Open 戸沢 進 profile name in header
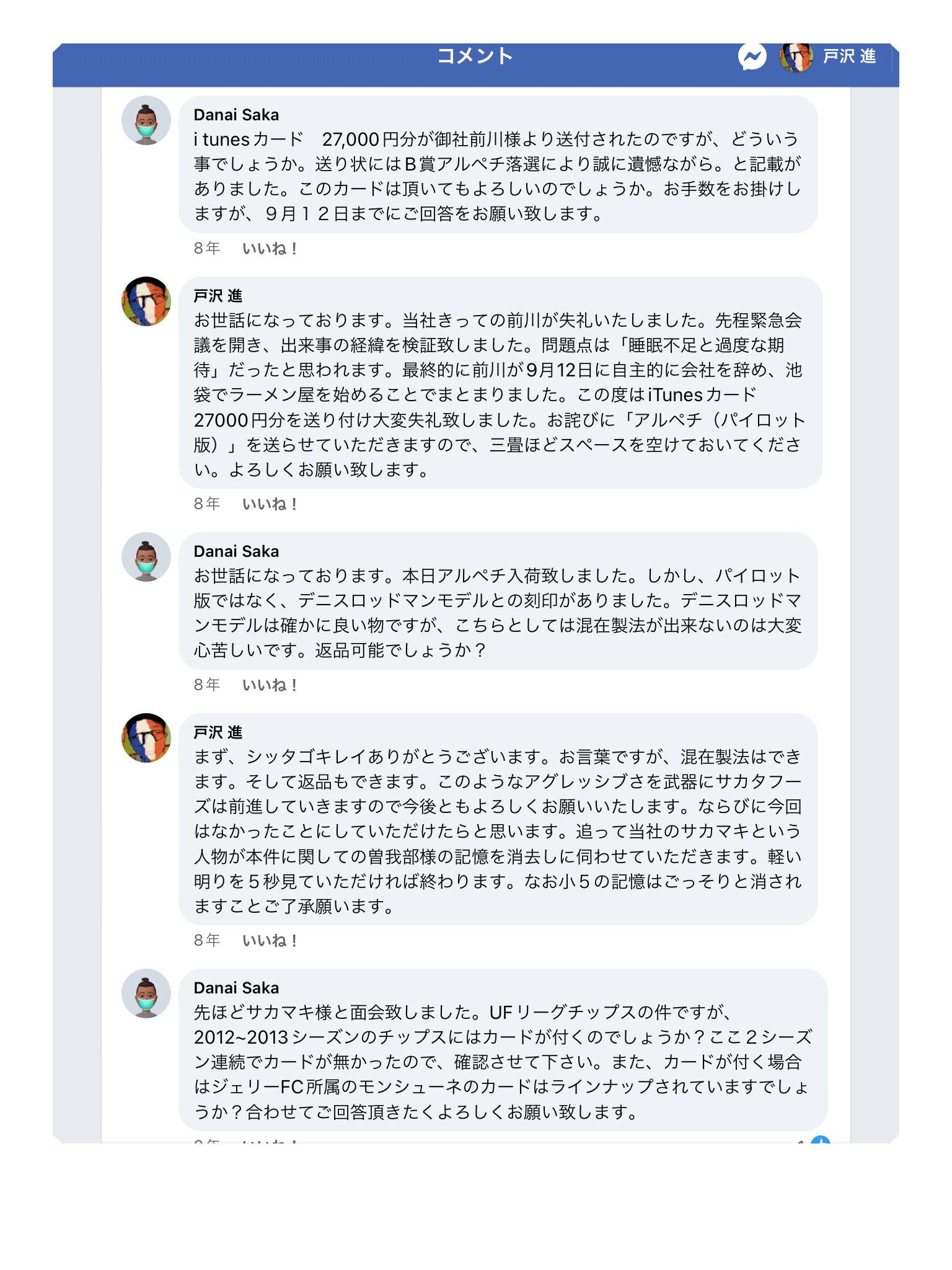The height and width of the screenshot is (1270, 952). pyautogui.click(x=849, y=56)
